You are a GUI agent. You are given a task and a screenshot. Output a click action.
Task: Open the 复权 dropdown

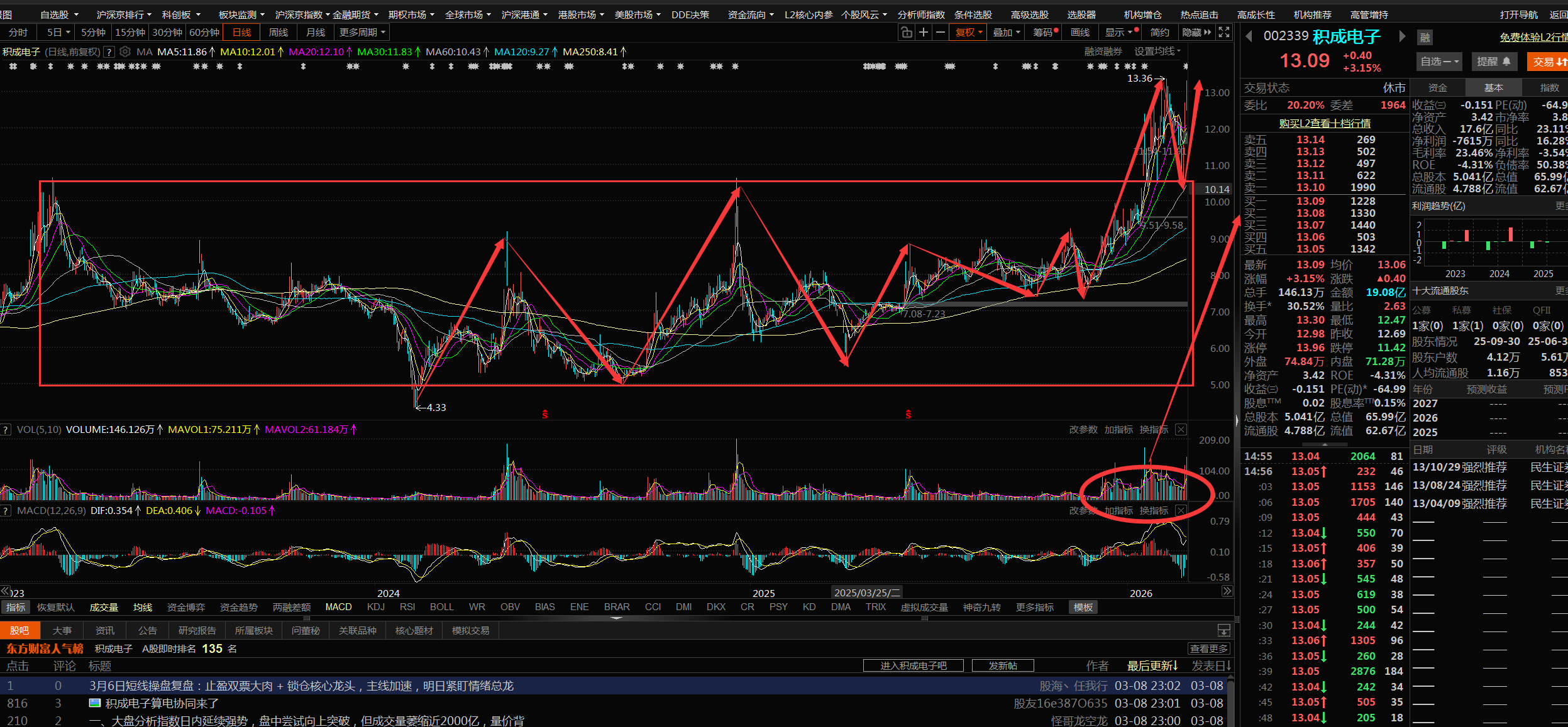[968, 33]
